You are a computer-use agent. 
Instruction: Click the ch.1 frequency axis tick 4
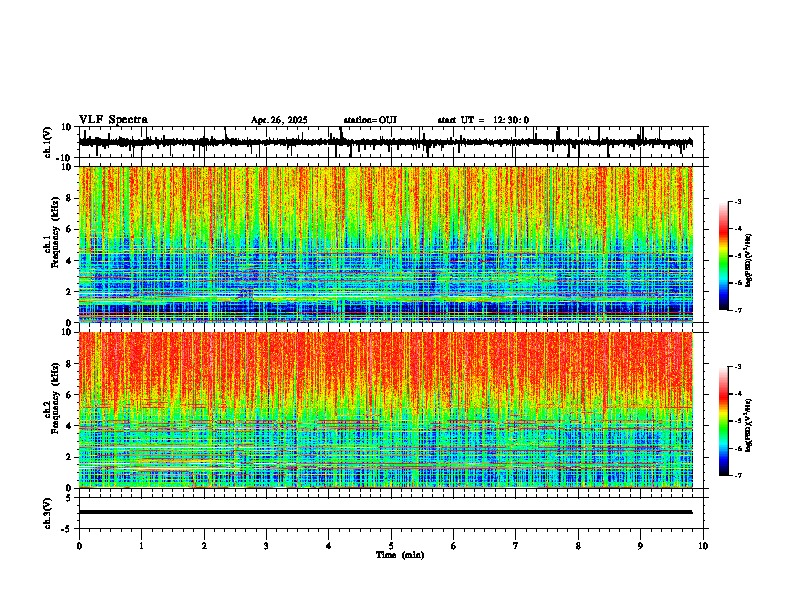point(70,261)
